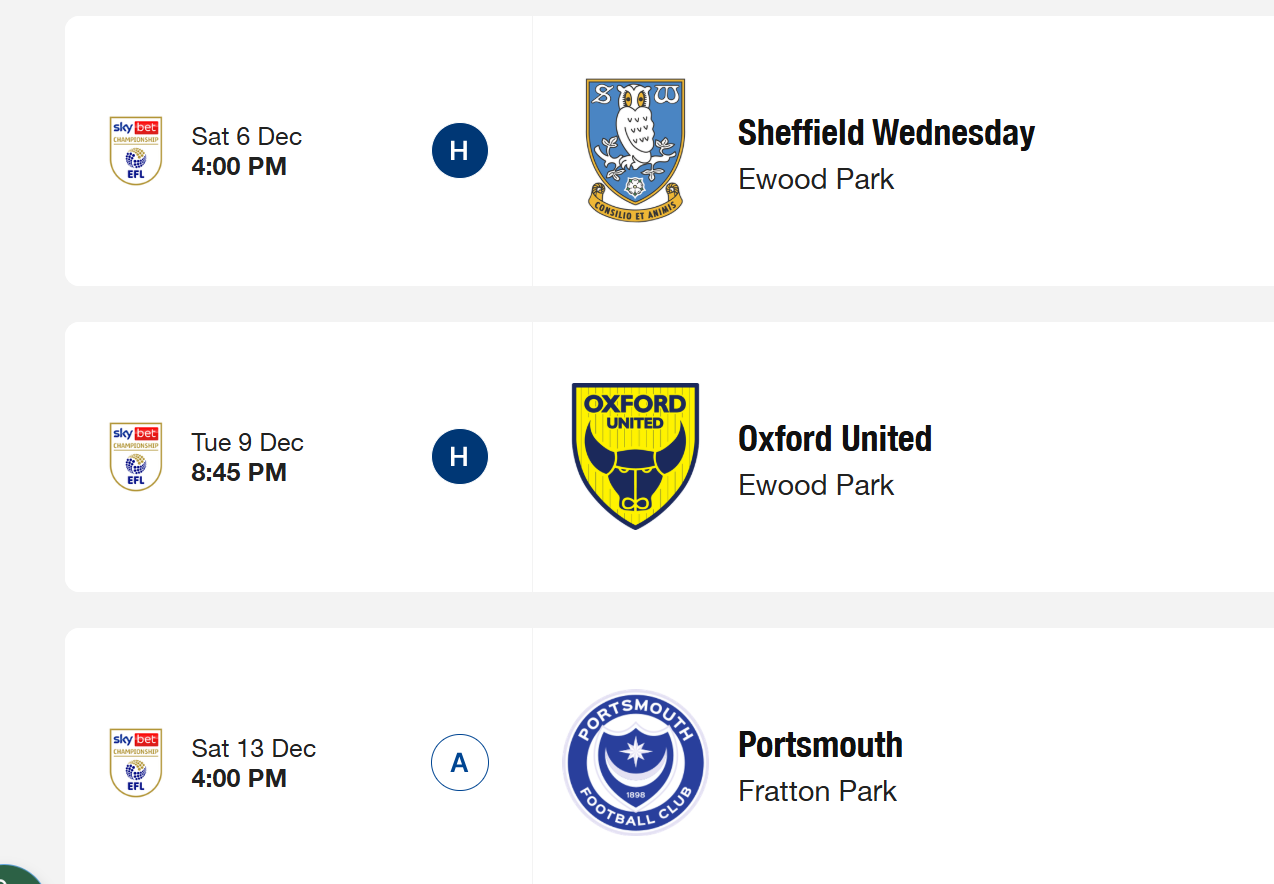Open the Oxford United ox crest
This screenshot has width=1274, height=884.
635,456
